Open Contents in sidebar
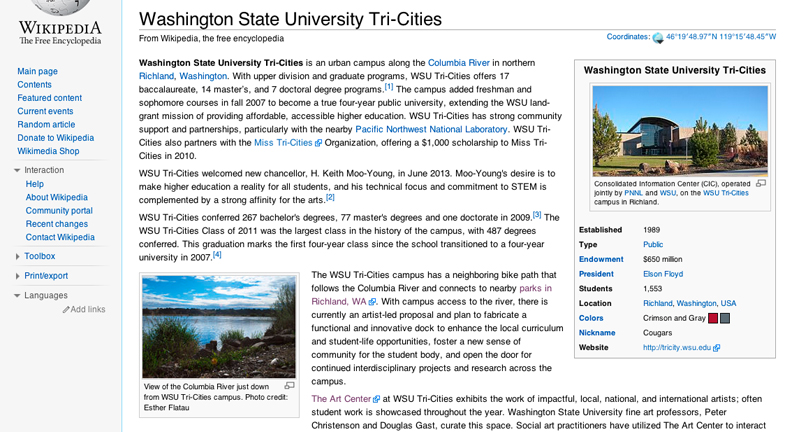Screen dimensions: 792x432 pos(34,84)
